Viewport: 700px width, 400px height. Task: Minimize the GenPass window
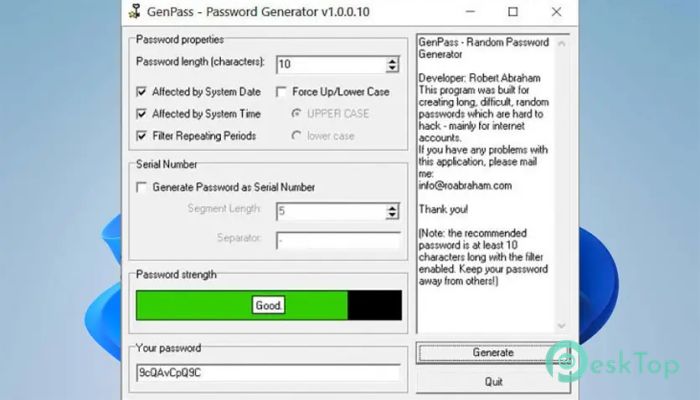[x=470, y=12]
